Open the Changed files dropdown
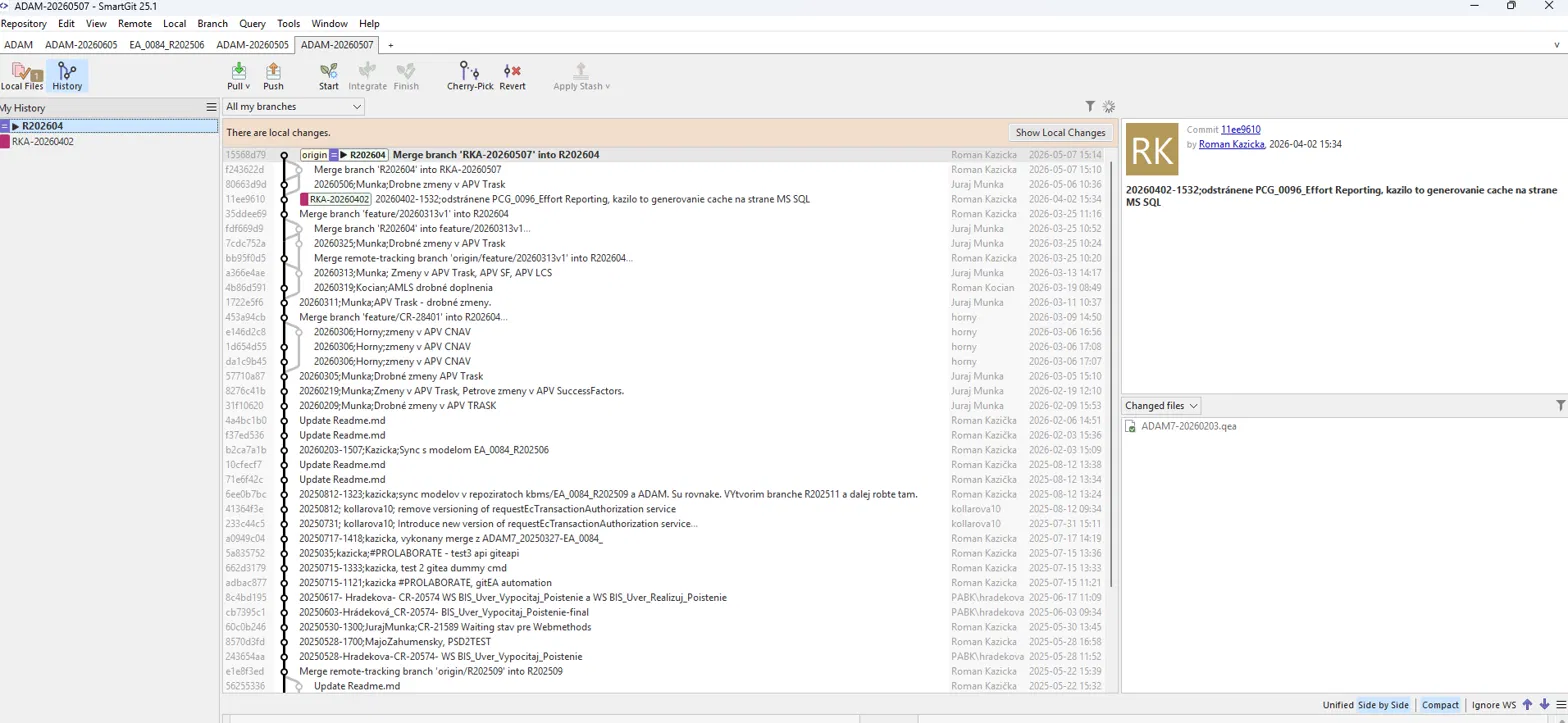This screenshot has height=723, width=1568. tap(1161, 406)
